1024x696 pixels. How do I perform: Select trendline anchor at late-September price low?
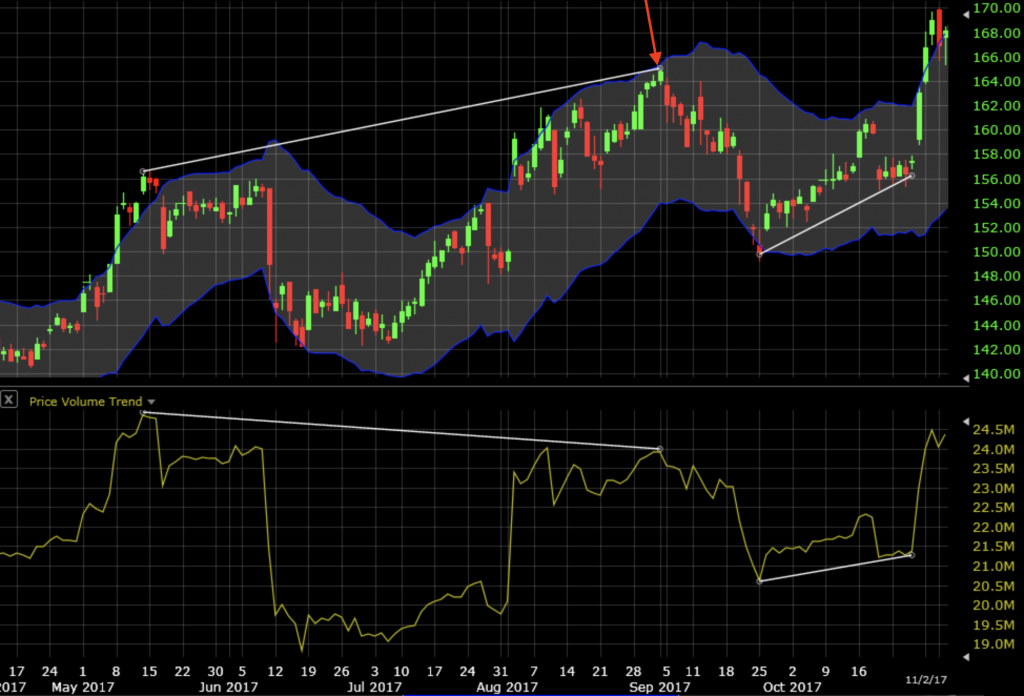[760, 254]
